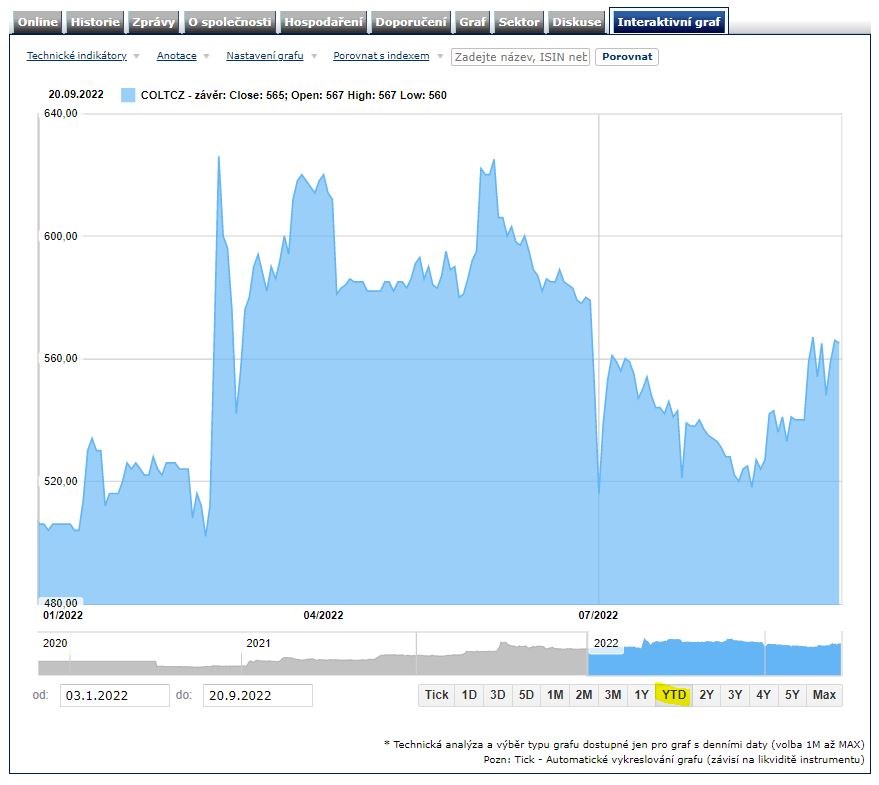The image size is (879, 785).
Task: Open the Zprávy tab
Action: (153, 22)
